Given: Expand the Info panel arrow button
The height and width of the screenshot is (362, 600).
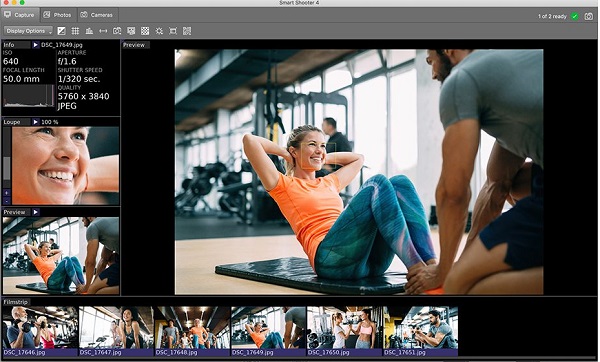Looking at the screenshot, I should click(x=36, y=45).
